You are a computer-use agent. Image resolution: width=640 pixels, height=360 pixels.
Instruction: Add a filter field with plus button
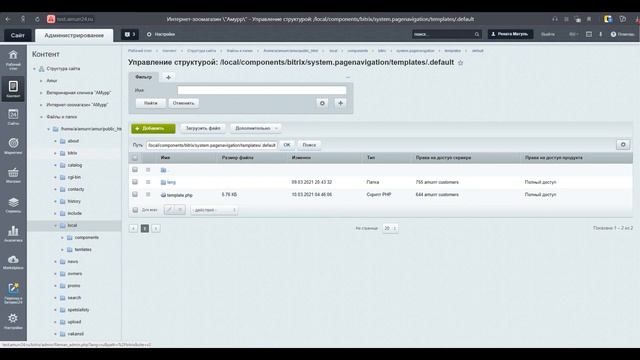[x=340, y=103]
